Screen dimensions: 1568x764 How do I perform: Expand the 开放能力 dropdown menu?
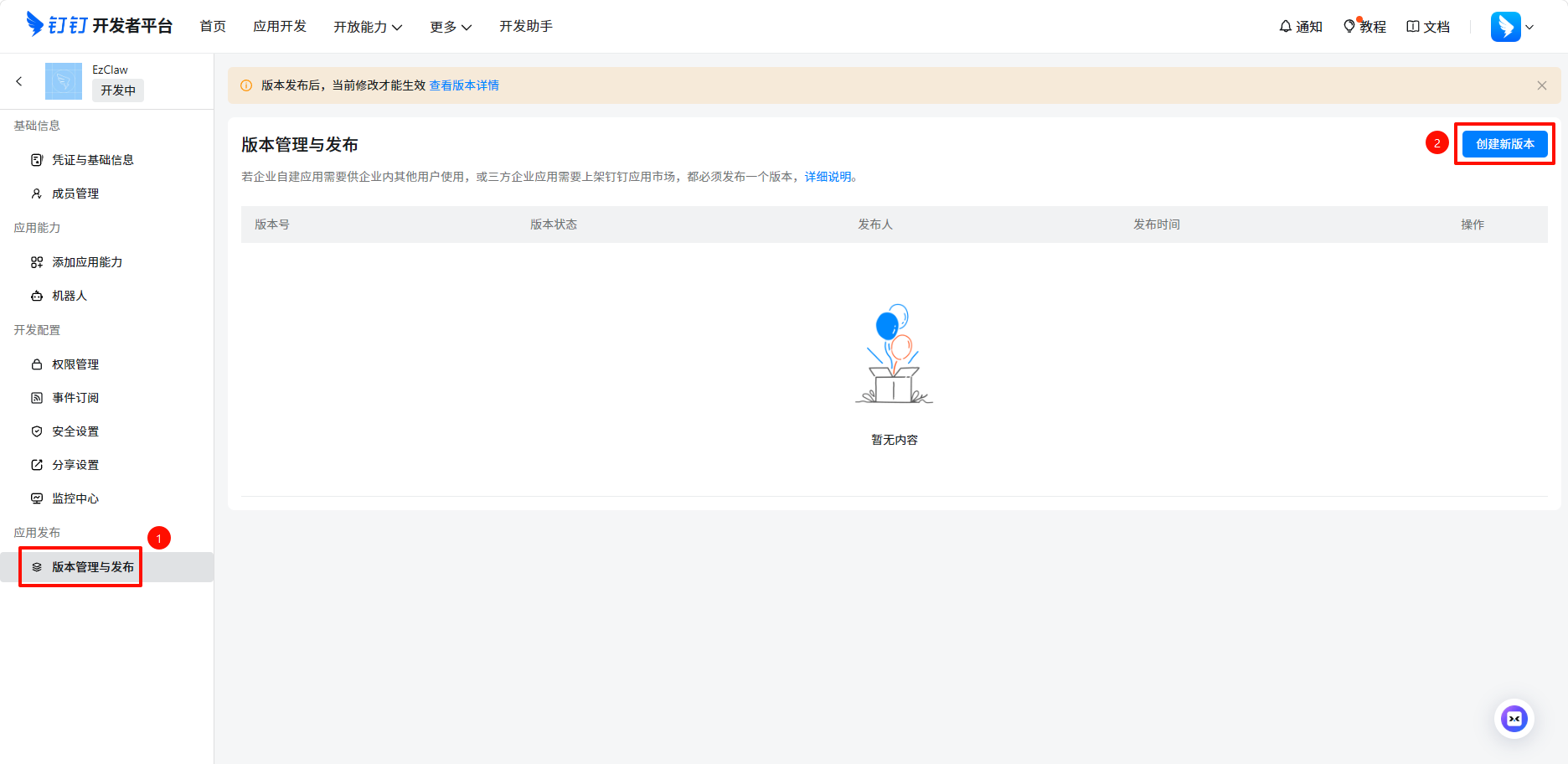pos(368,27)
